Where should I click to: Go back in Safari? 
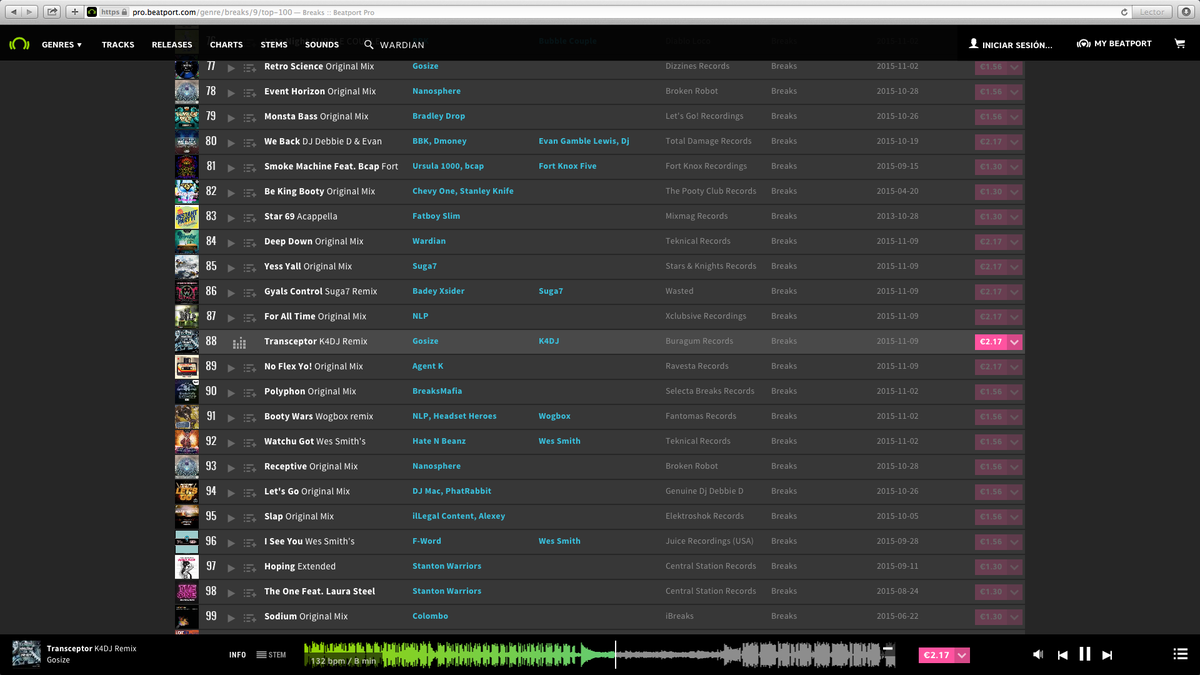pos(14,12)
